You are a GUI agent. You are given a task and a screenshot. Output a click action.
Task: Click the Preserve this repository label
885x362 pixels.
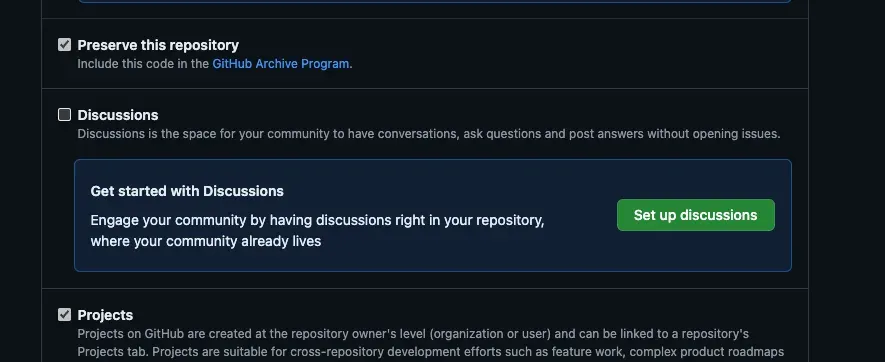[x=158, y=45]
